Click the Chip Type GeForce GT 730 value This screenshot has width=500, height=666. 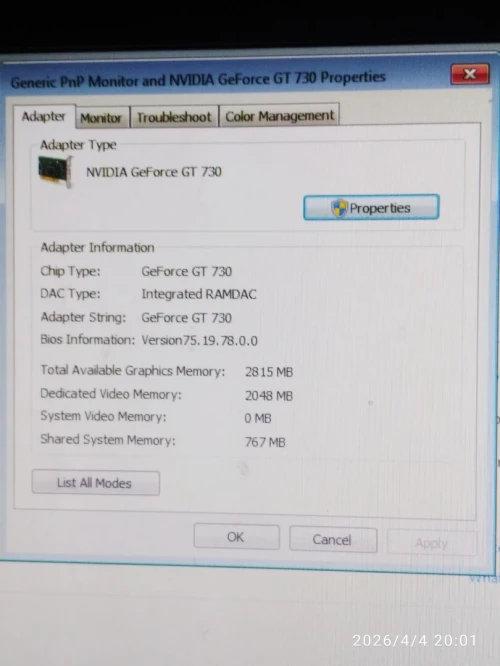pos(186,271)
